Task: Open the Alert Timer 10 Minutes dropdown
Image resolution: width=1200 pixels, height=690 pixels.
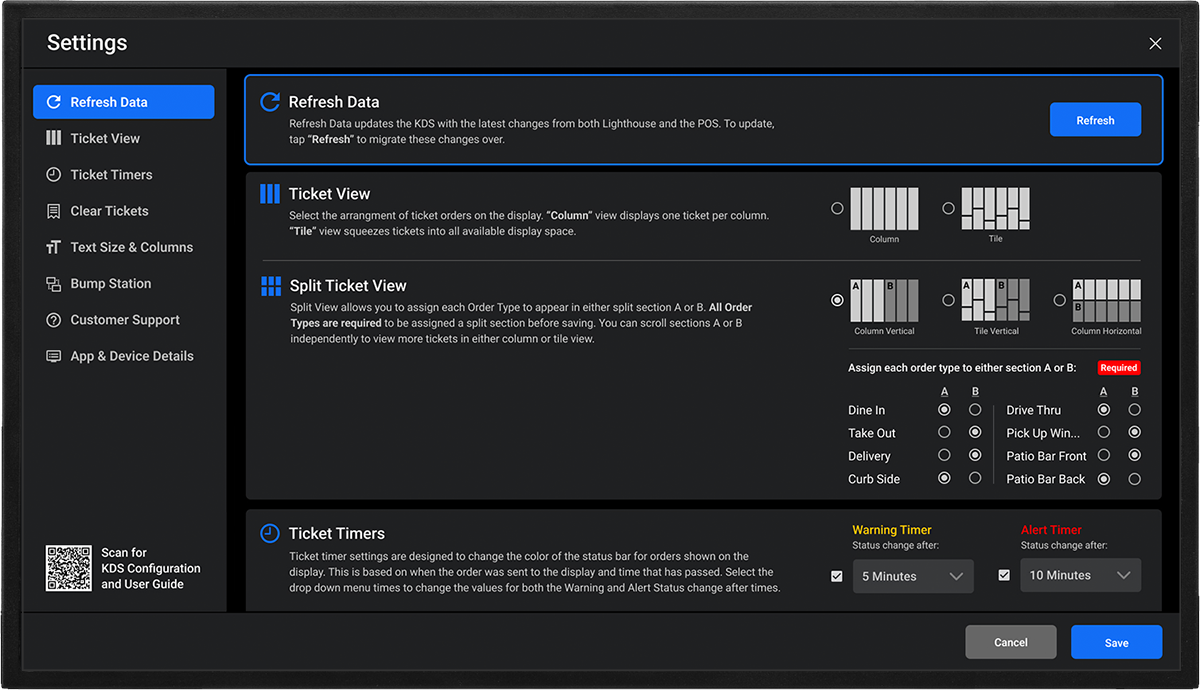Action: click(1080, 576)
